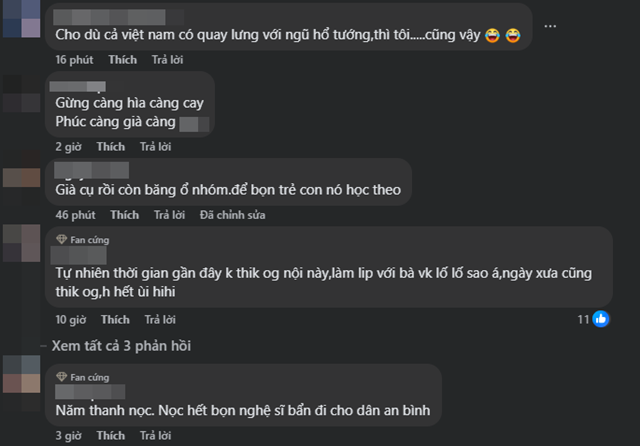Click the "10 giờ" timestamp link
Viewport: 640px width, 446px height.
coord(70,320)
